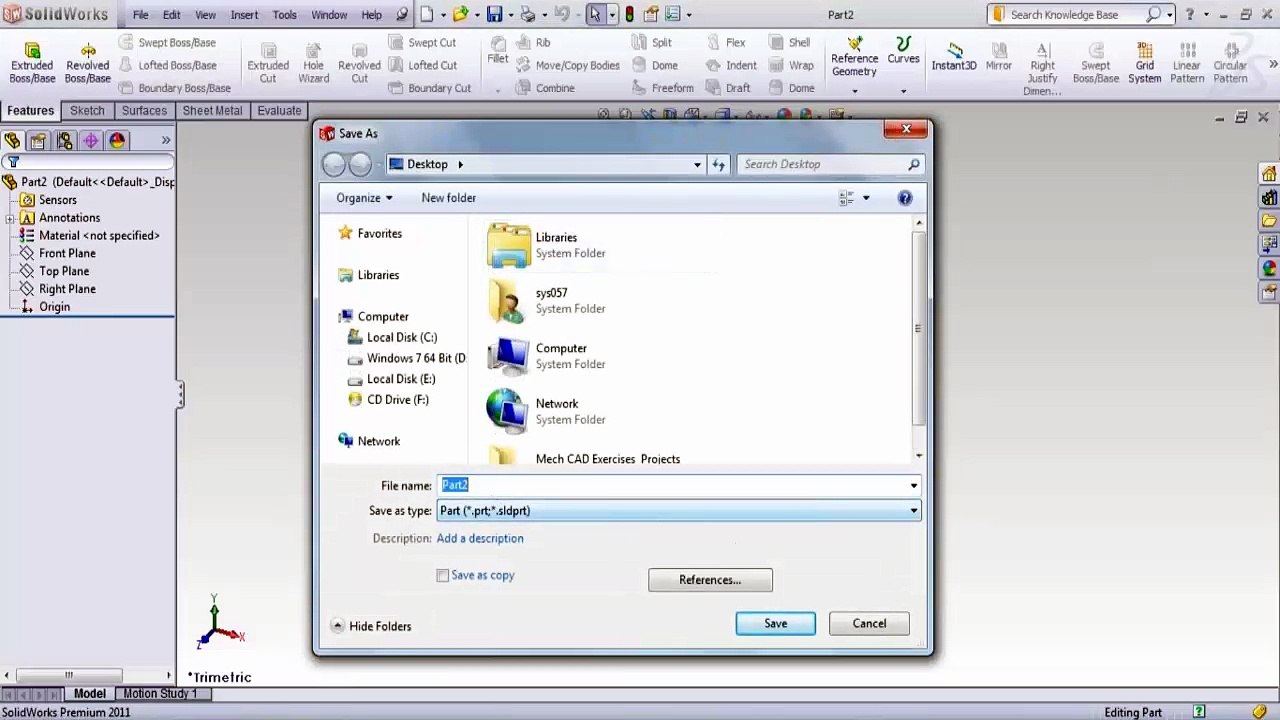This screenshot has height=720, width=1280.
Task: Select the Mirror tool
Action: [999, 57]
